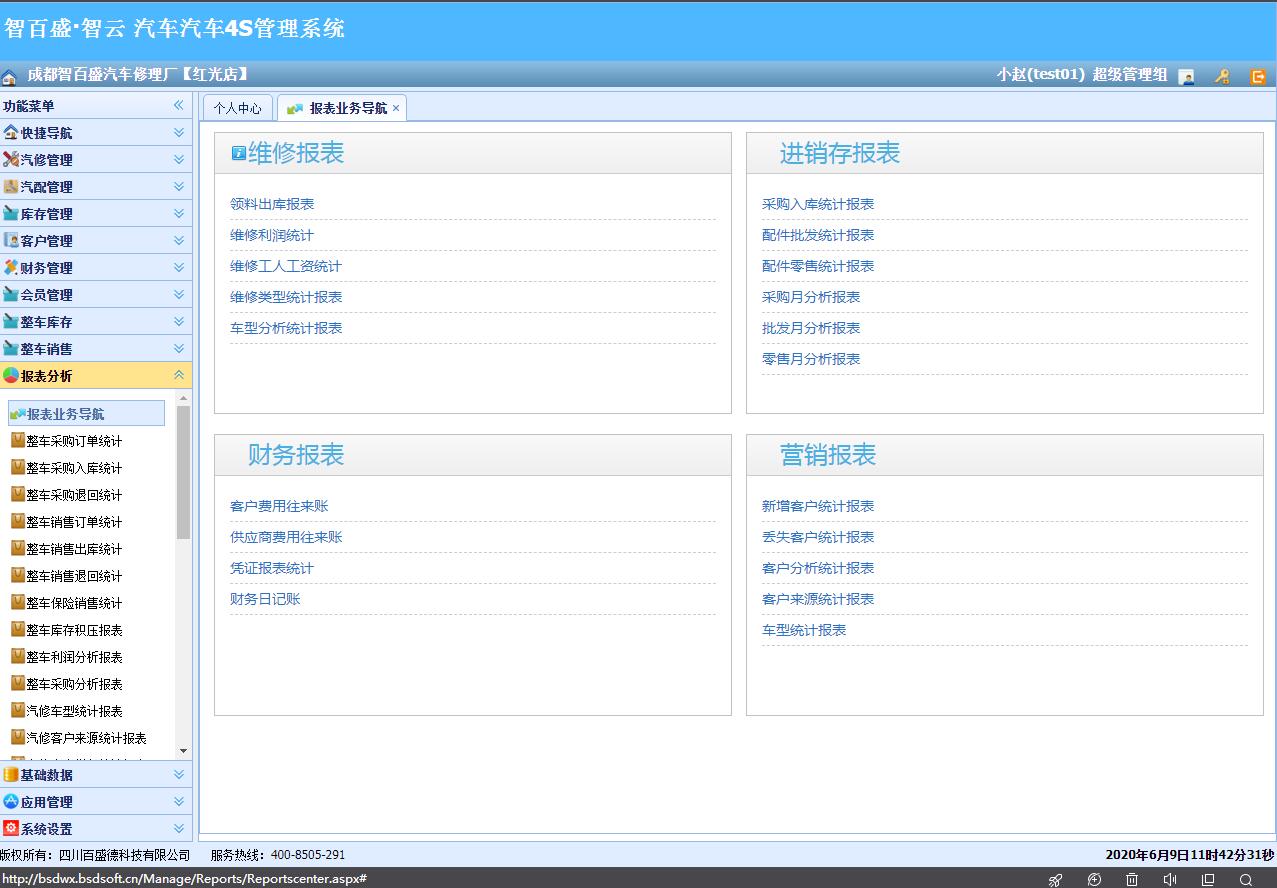Click the key password icon

click(1222, 76)
